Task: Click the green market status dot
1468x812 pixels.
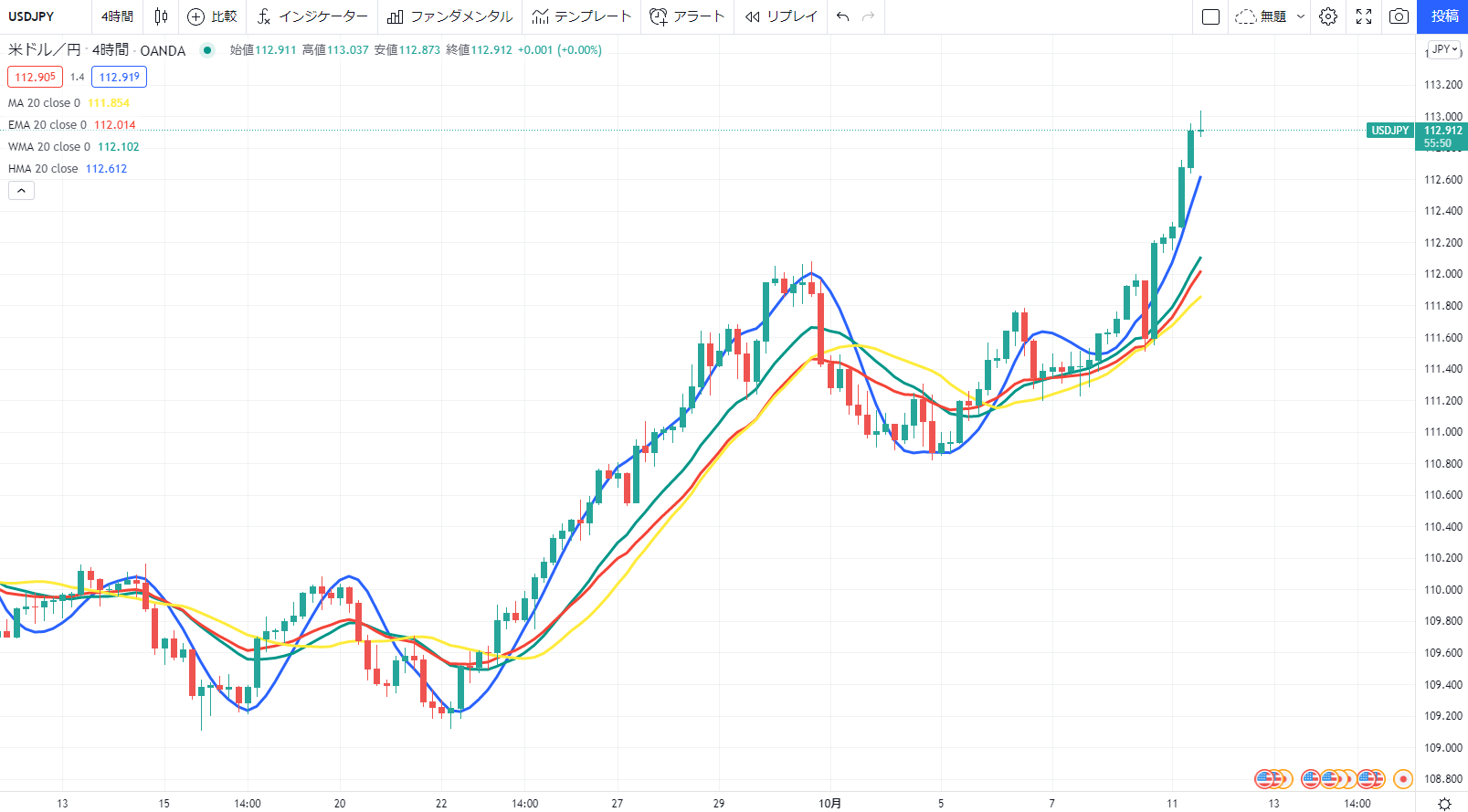Action: tap(207, 50)
